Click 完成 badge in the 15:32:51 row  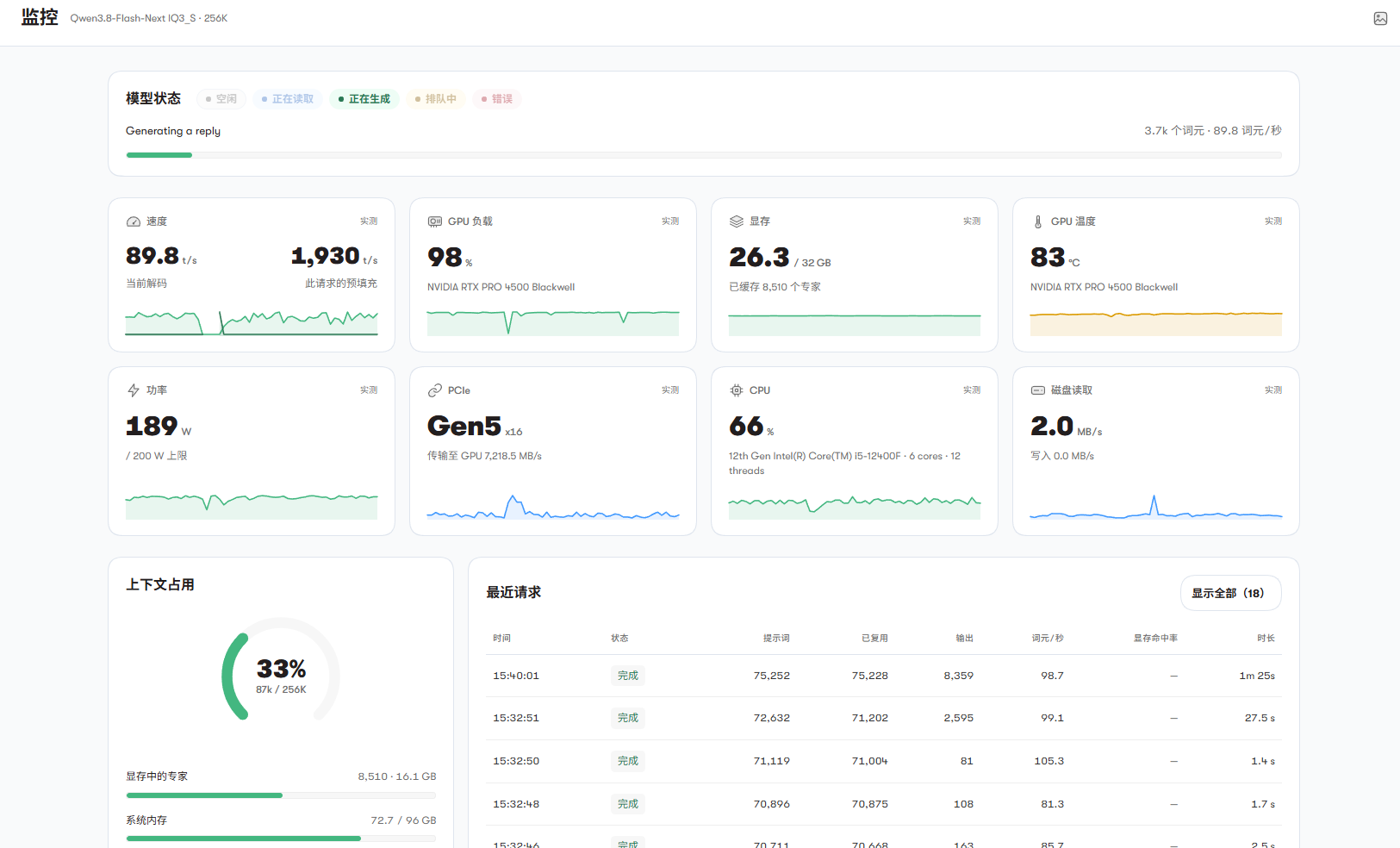tap(628, 718)
